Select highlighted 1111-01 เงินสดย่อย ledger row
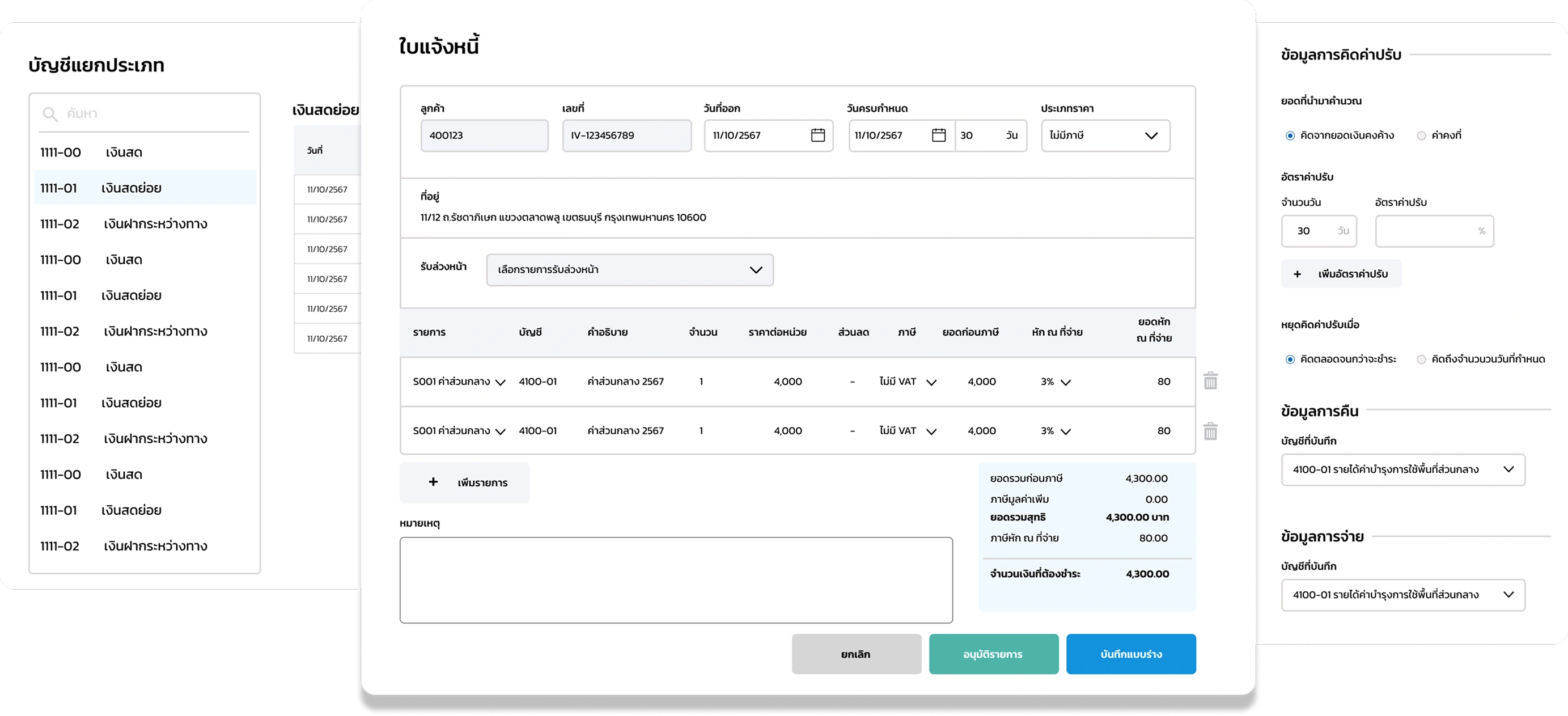The image size is (1568, 716). tap(144, 188)
